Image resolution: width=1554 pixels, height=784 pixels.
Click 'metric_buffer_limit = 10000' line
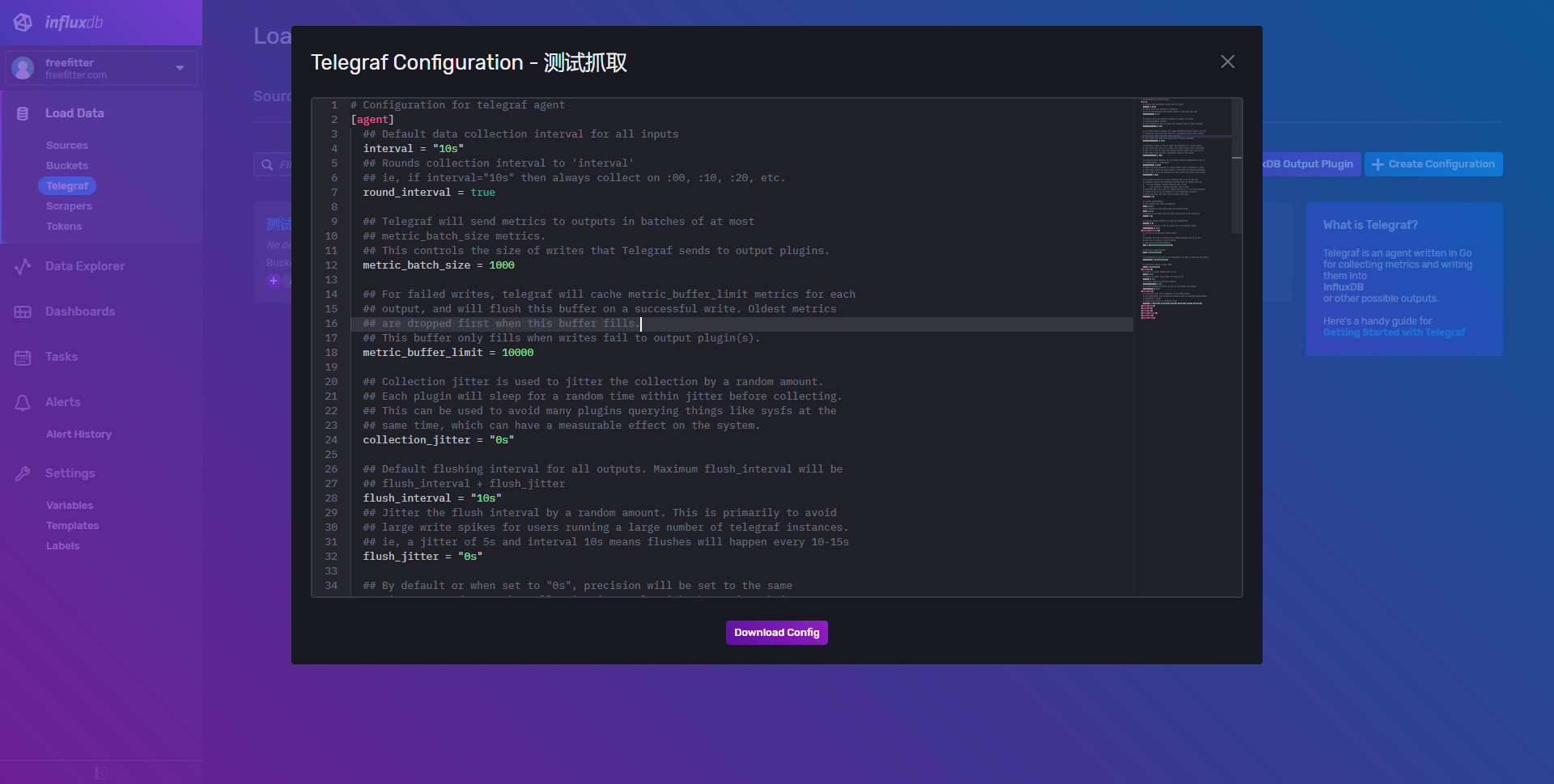pos(448,353)
